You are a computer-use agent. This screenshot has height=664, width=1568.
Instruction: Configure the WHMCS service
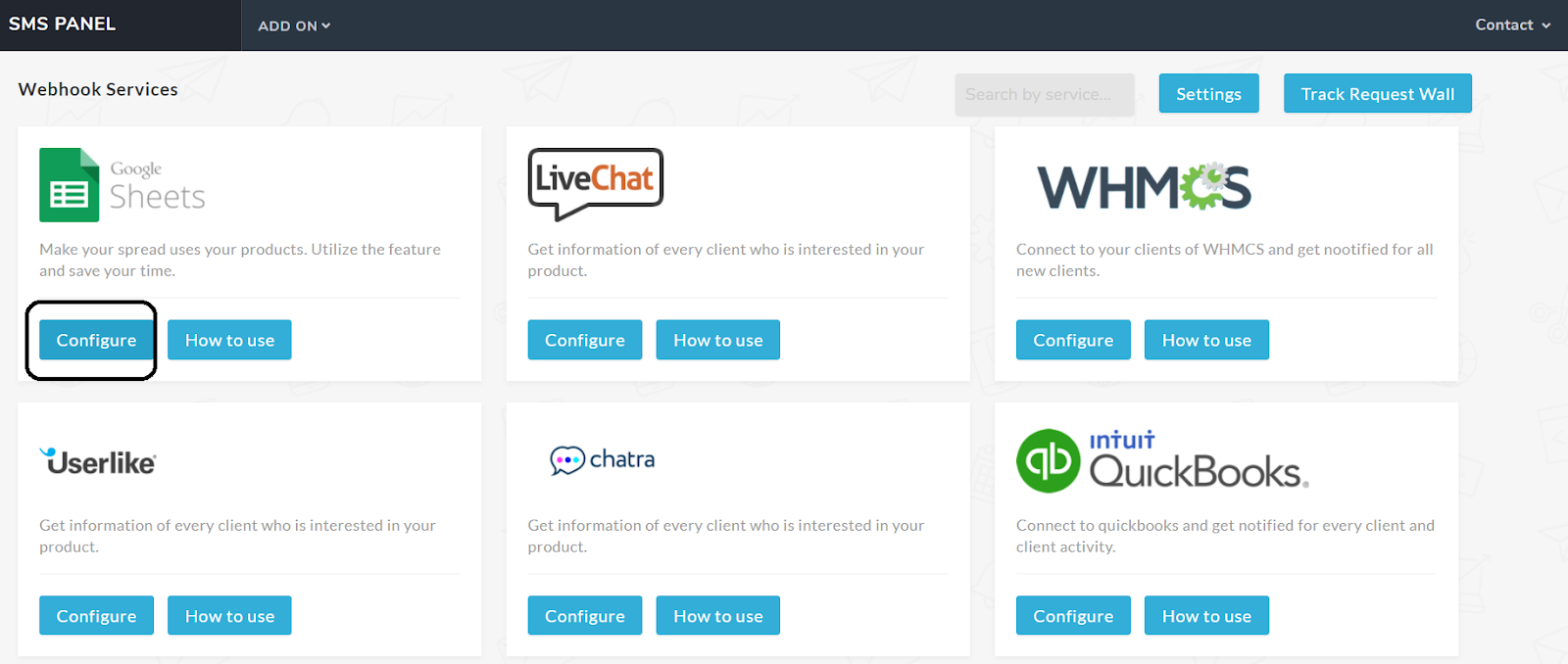point(1073,340)
